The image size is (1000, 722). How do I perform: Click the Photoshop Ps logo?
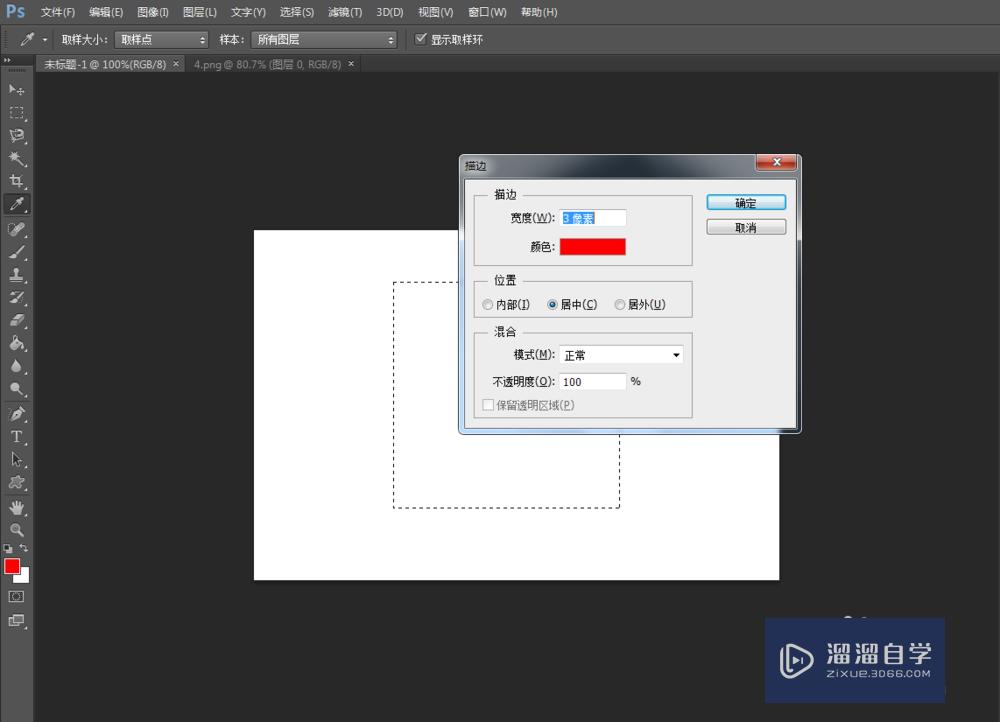click(x=15, y=11)
